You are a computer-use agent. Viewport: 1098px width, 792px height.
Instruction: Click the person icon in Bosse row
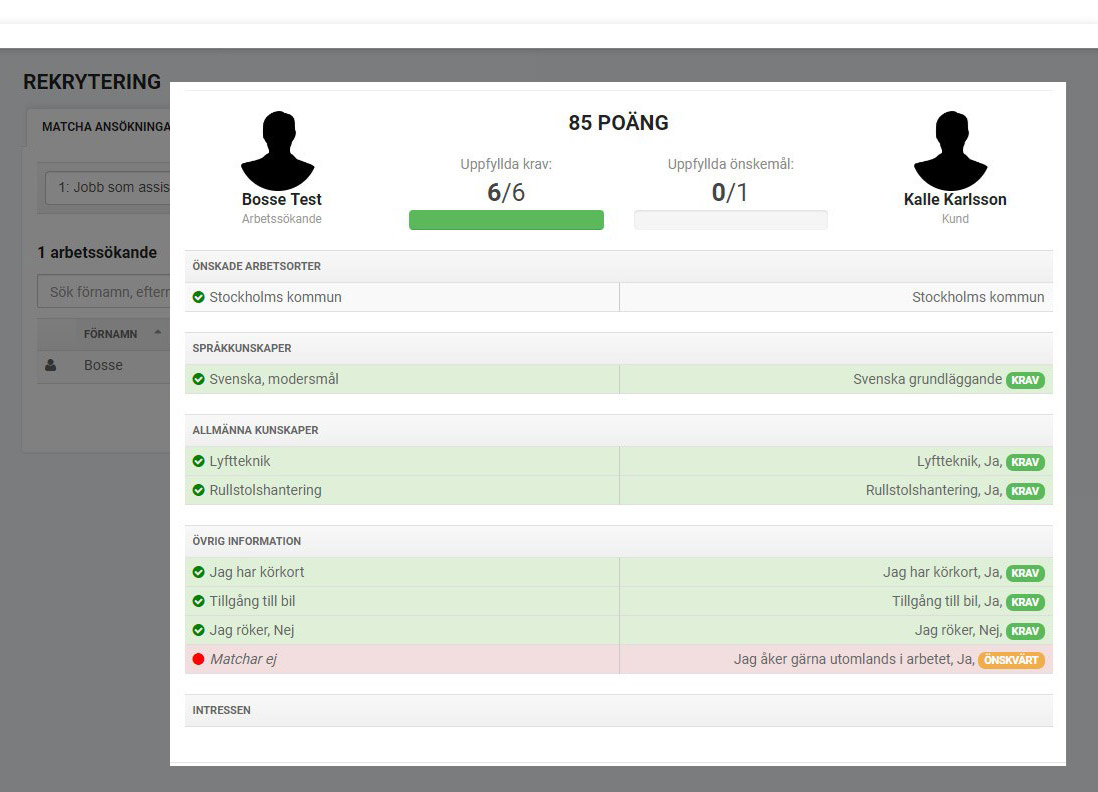[51, 365]
